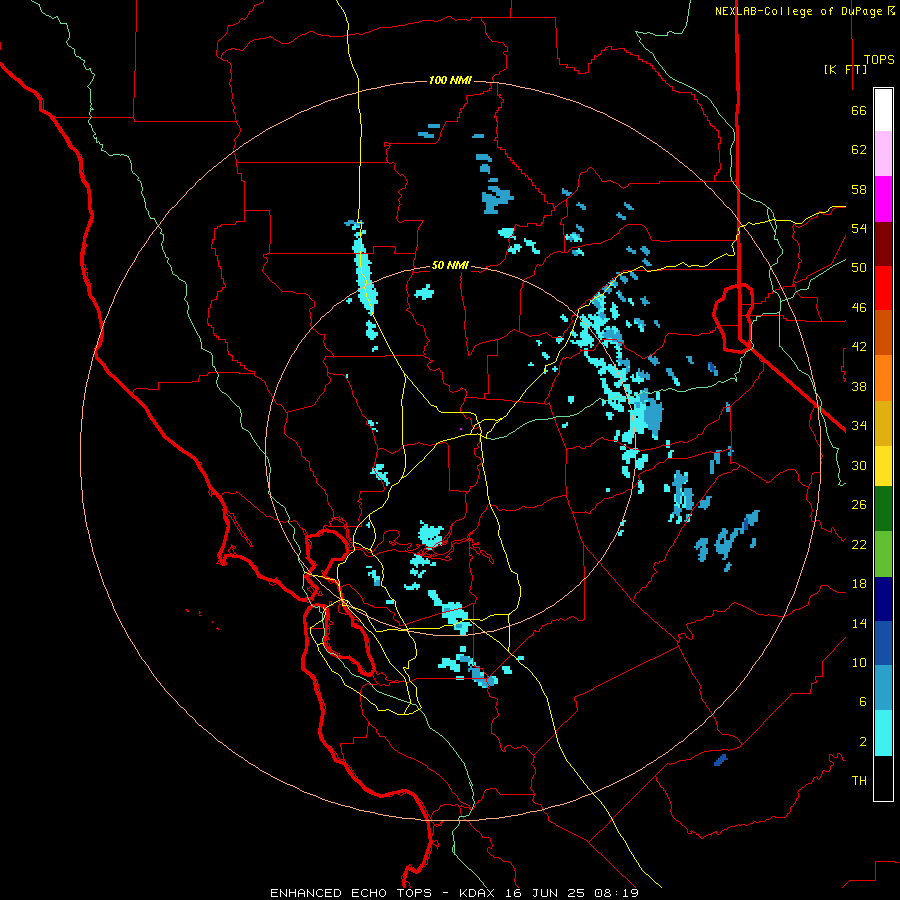Screen dimensions: 900x900
Task: Click the legend value 62
Action: tap(859, 150)
